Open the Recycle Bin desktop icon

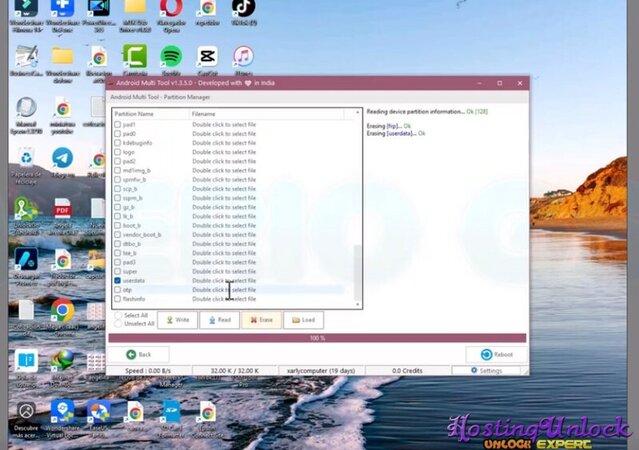click(x=26, y=160)
